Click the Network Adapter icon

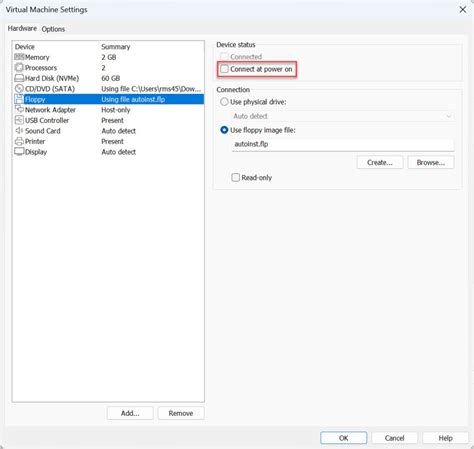tap(19, 109)
